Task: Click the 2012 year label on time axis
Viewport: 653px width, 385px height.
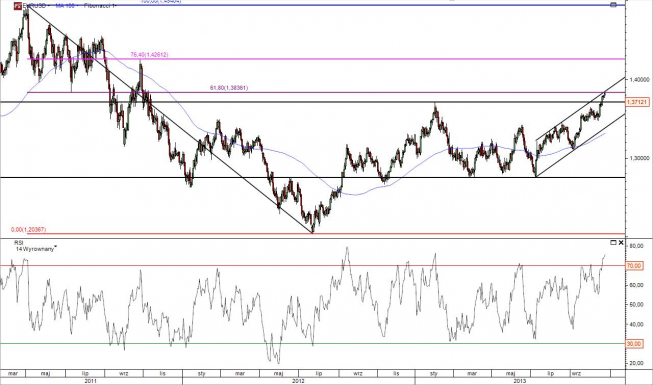Action: tap(298, 381)
